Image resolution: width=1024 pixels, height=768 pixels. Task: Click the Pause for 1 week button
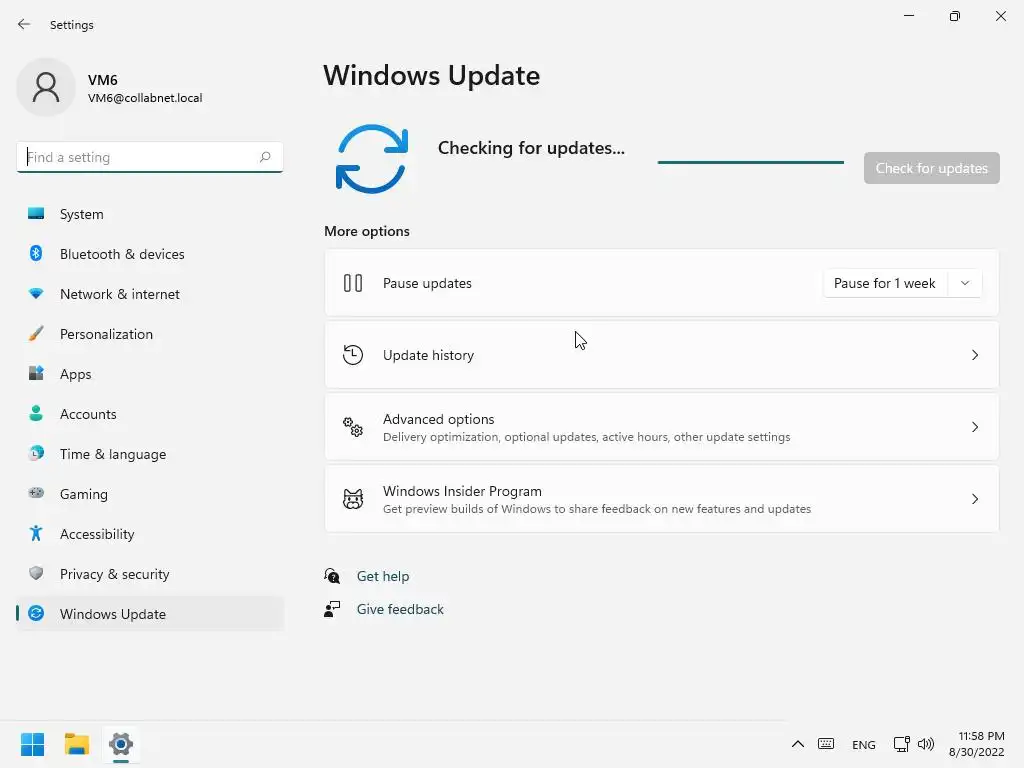[884, 283]
